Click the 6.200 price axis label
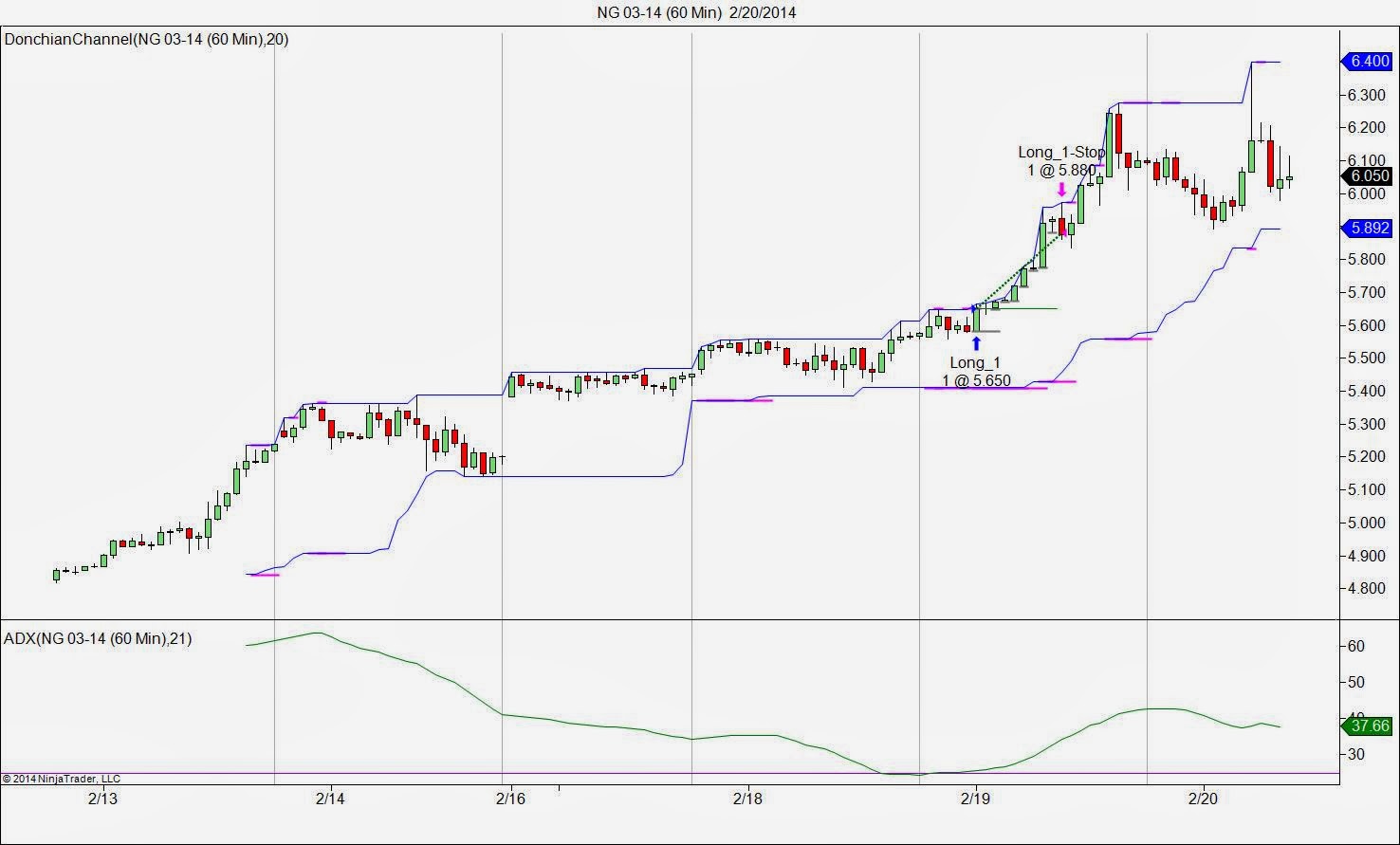Viewport: 1400px width, 845px height. click(1368, 127)
